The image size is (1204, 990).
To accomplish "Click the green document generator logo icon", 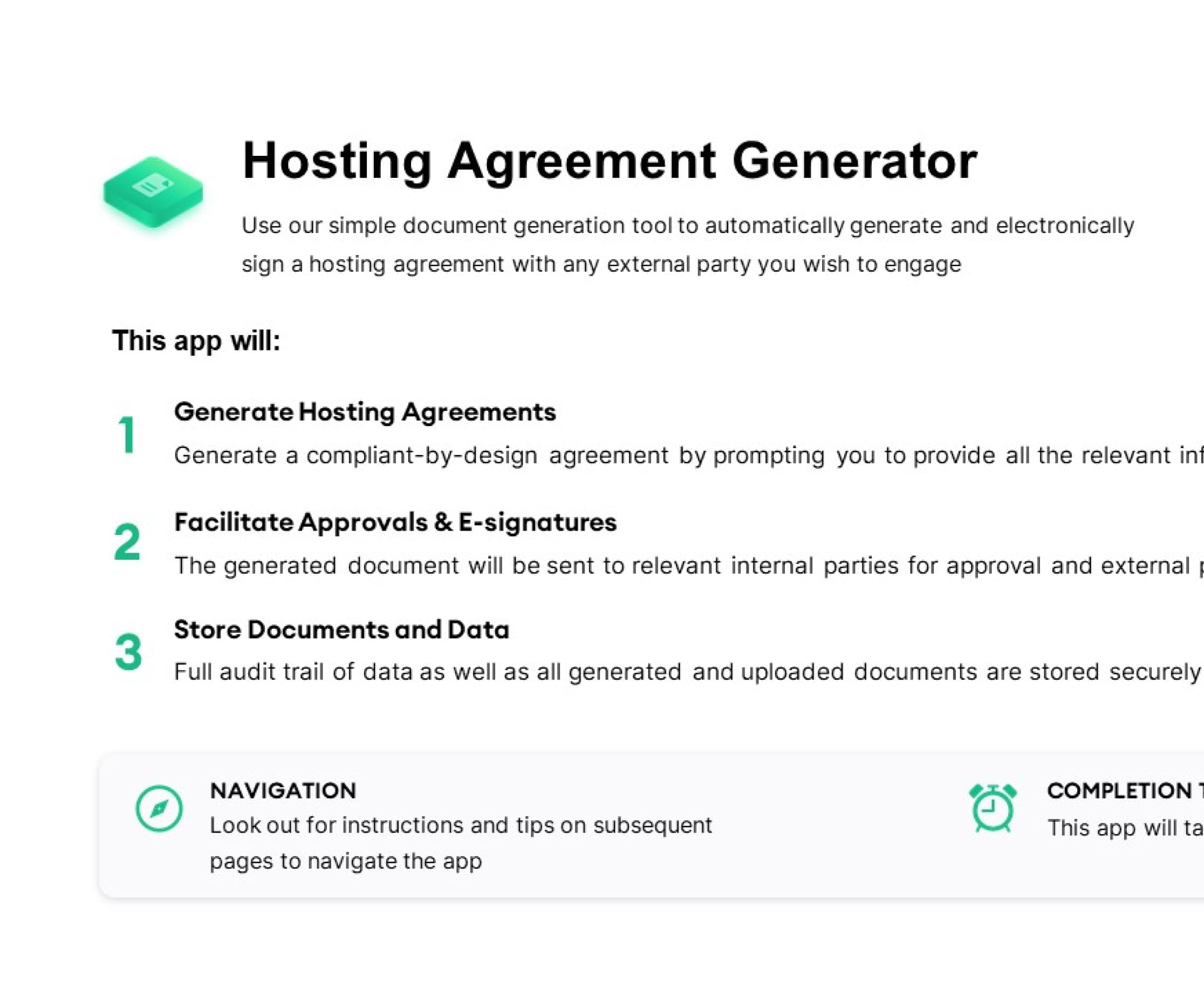I will click(x=153, y=192).
